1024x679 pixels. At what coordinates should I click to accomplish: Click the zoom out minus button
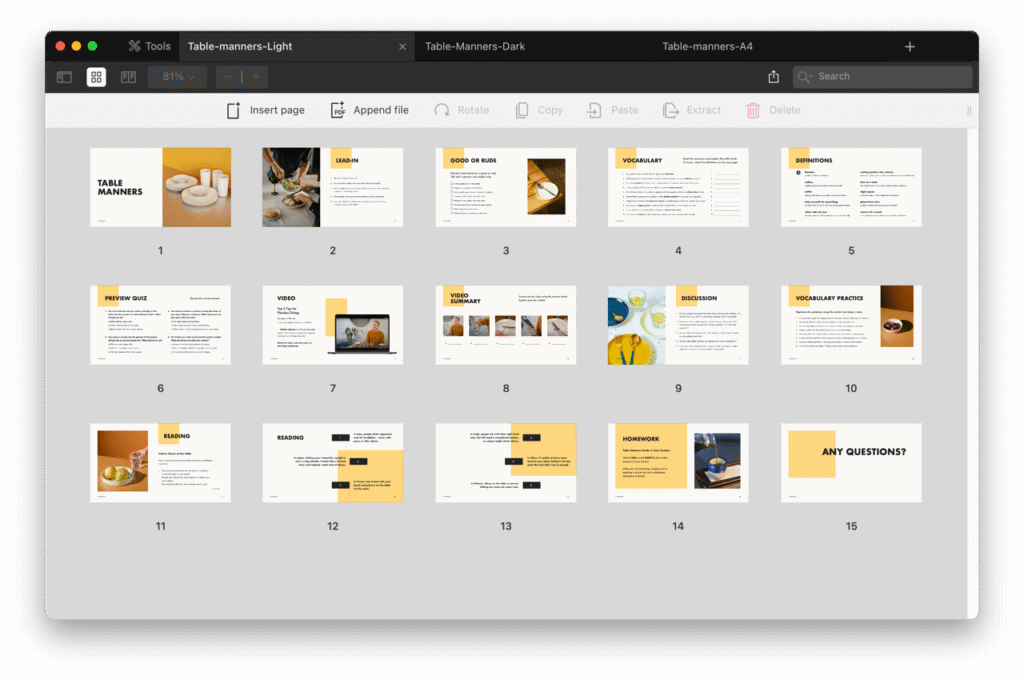(x=228, y=77)
